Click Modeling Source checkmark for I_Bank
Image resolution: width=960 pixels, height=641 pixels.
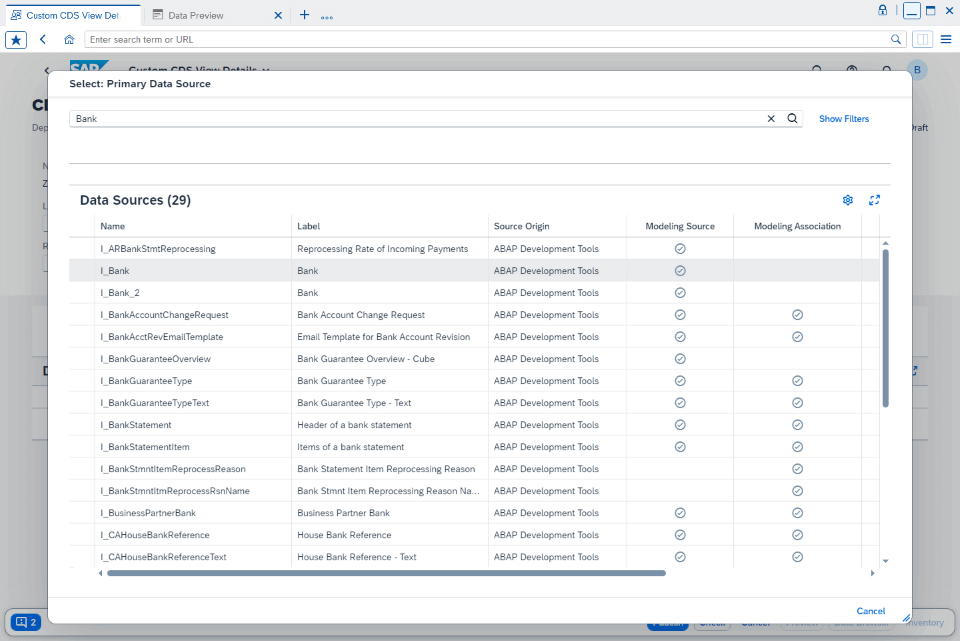680,270
